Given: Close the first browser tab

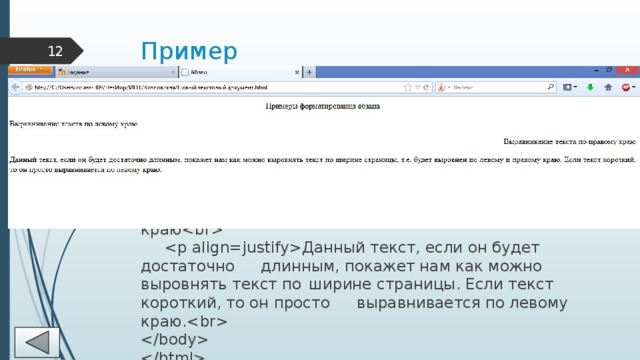Looking at the screenshot, I should [173, 72].
